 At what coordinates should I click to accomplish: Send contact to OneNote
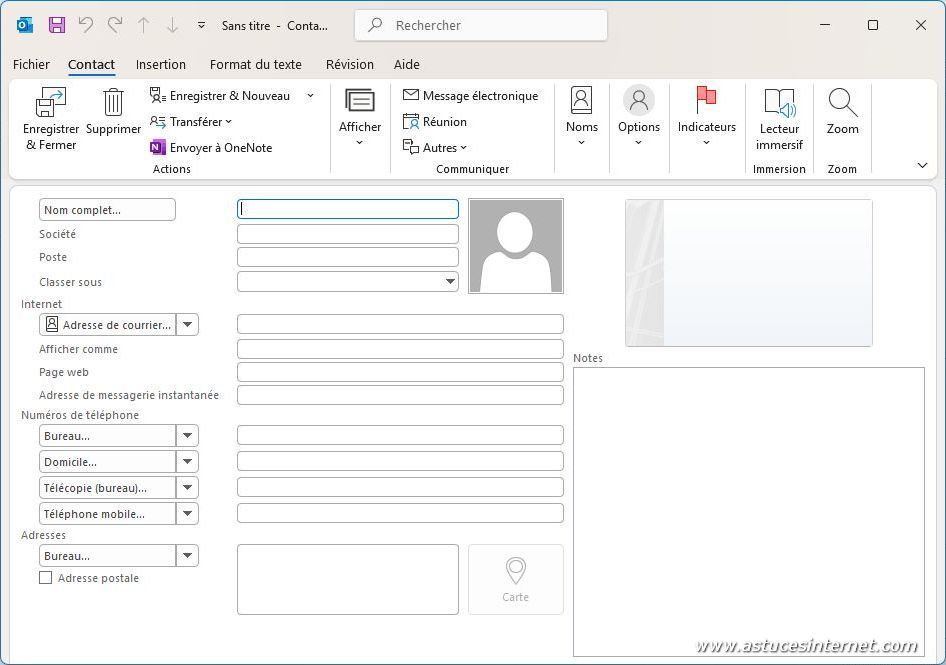(x=211, y=148)
